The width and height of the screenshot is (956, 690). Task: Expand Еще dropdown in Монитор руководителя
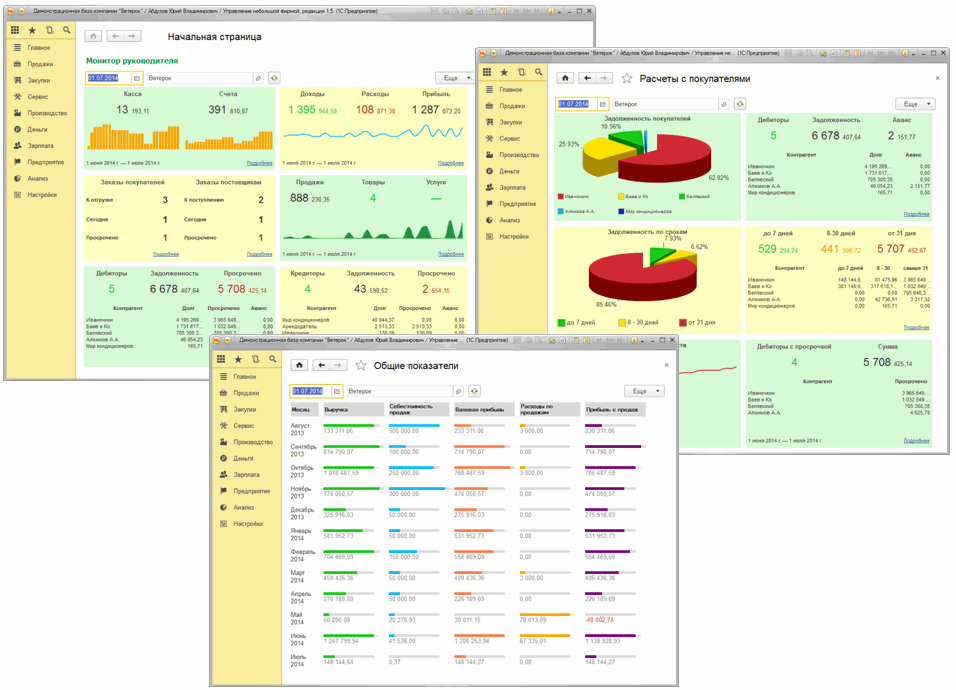pyautogui.click(x=454, y=78)
